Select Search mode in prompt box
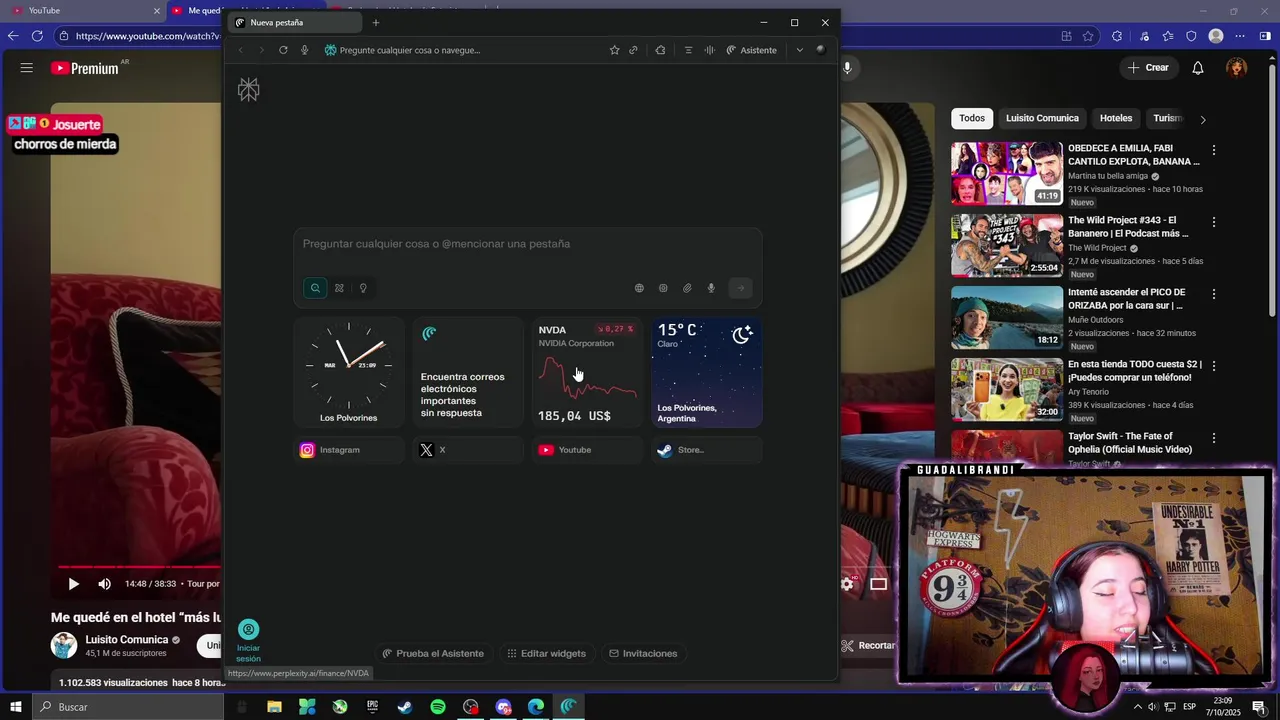1280x720 pixels. coord(315,288)
